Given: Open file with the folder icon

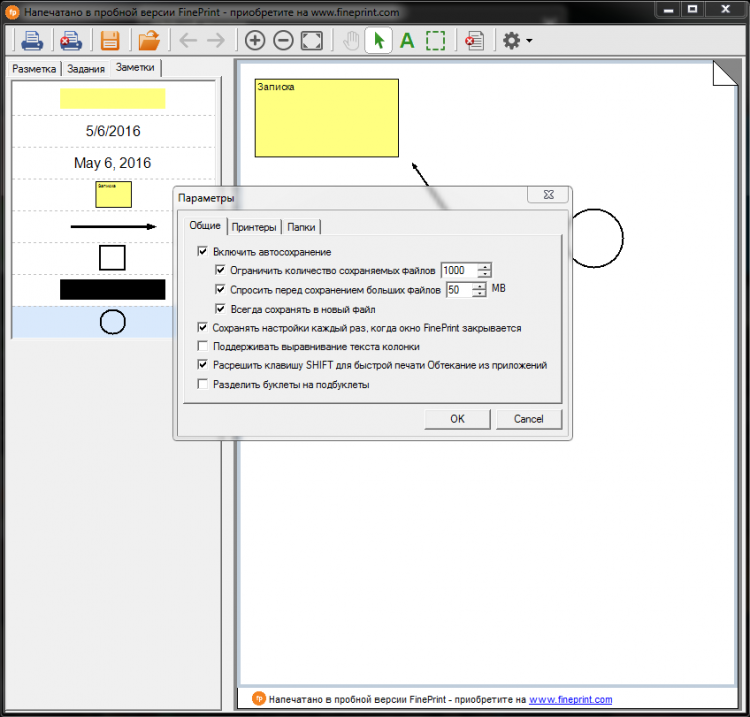Looking at the screenshot, I should click(x=149, y=41).
